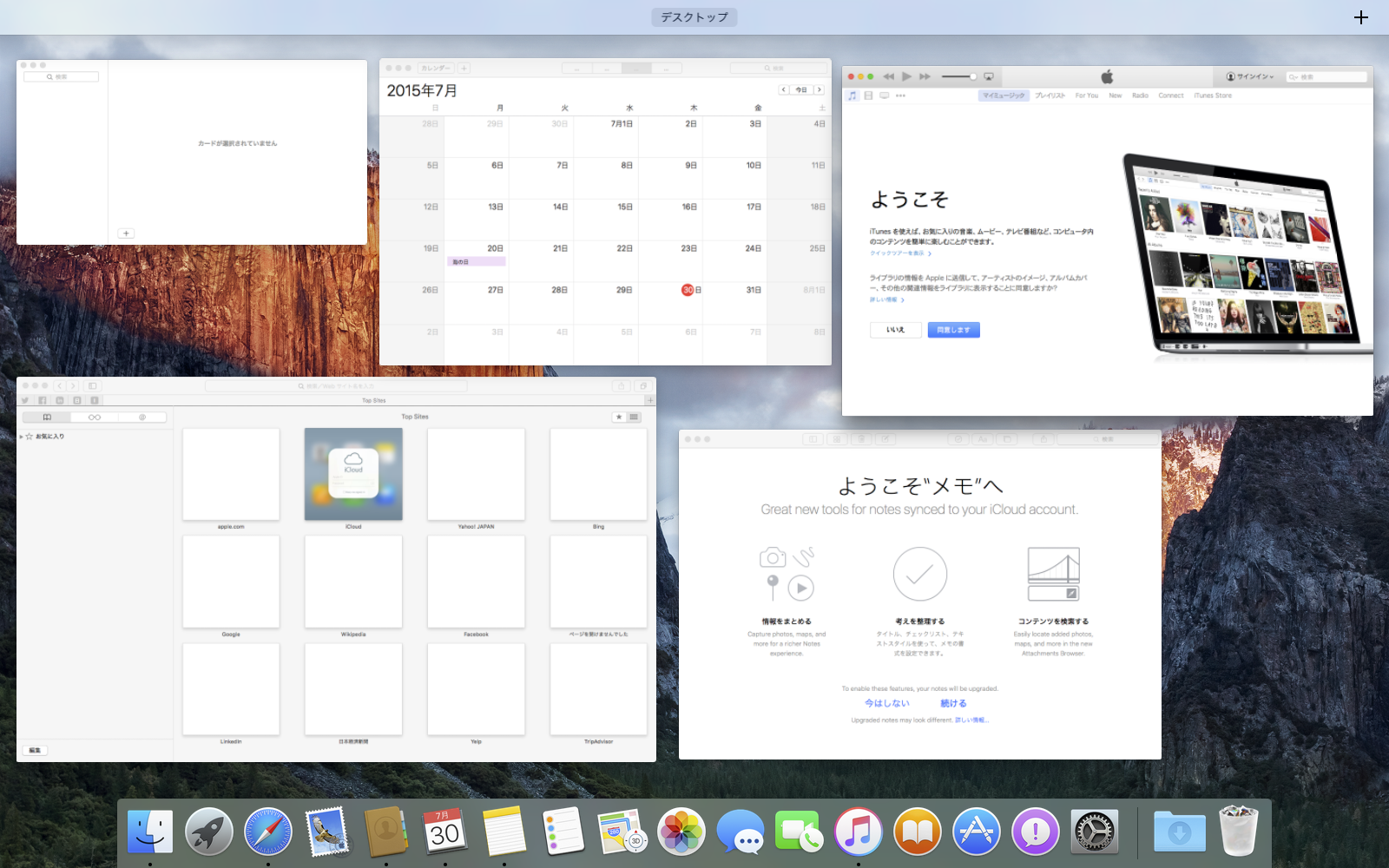
Task: Go back in the Safari window
Action: pyautogui.click(x=59, y=385)
